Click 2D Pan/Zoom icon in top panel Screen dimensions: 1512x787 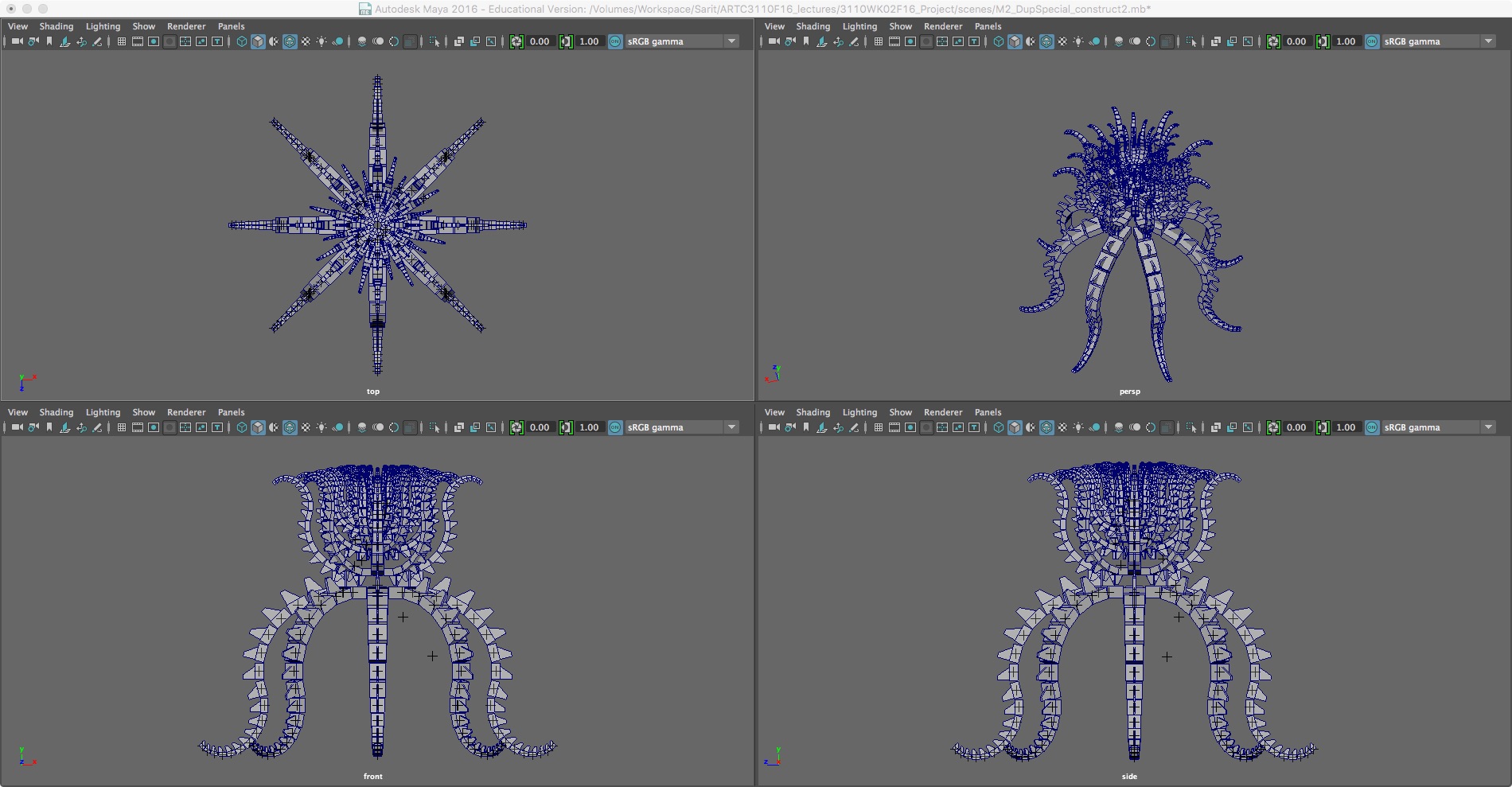point(81,41)
